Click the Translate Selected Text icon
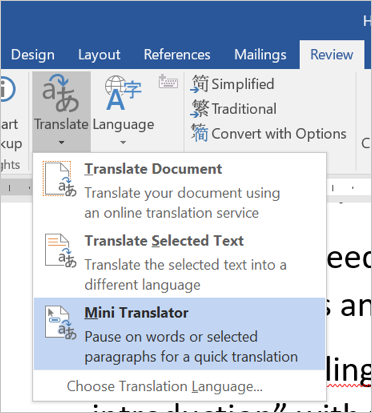This screenshot has height=413, width=372. click(x=61, y=251)
